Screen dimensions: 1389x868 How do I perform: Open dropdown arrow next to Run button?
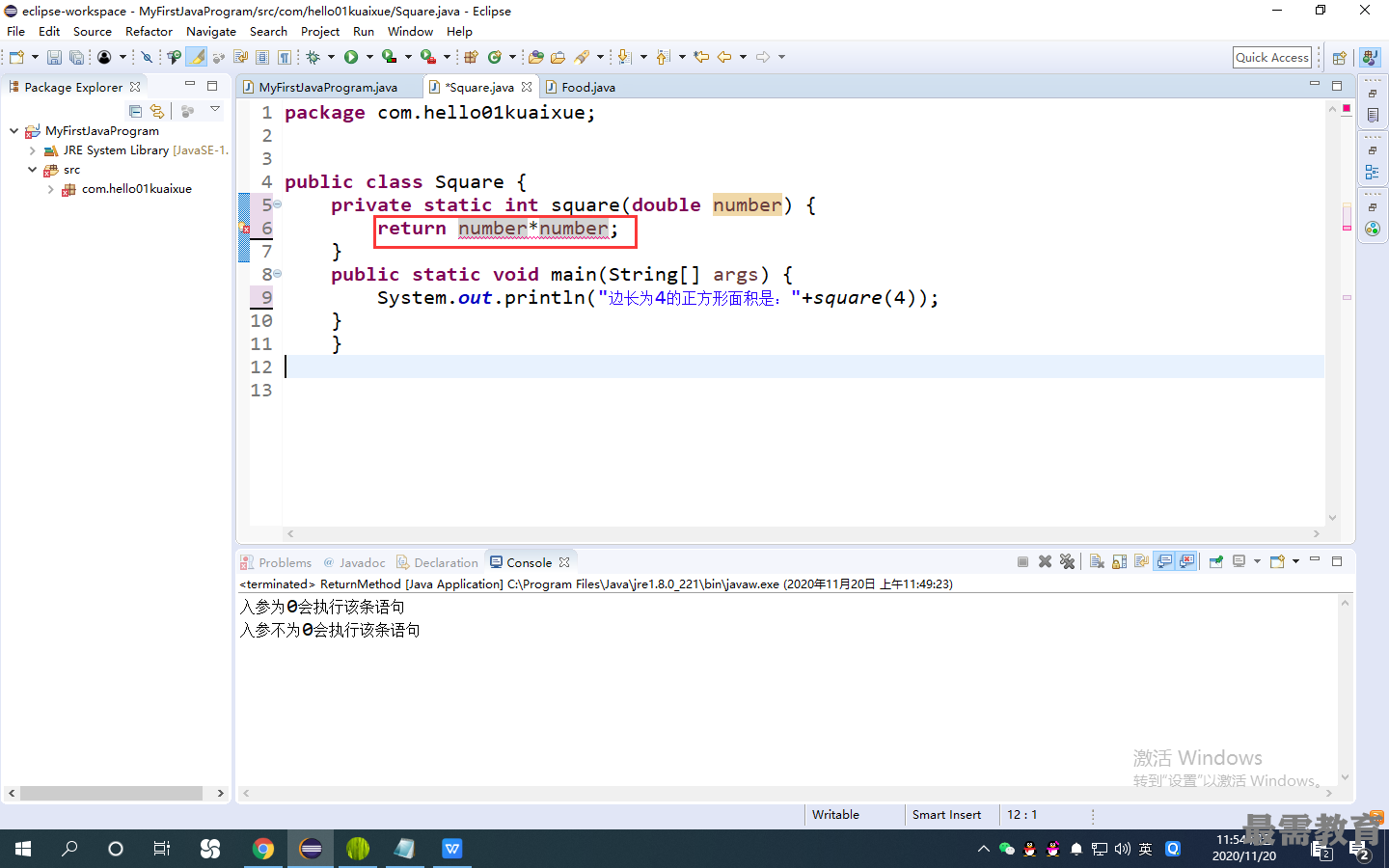[369, 57]
